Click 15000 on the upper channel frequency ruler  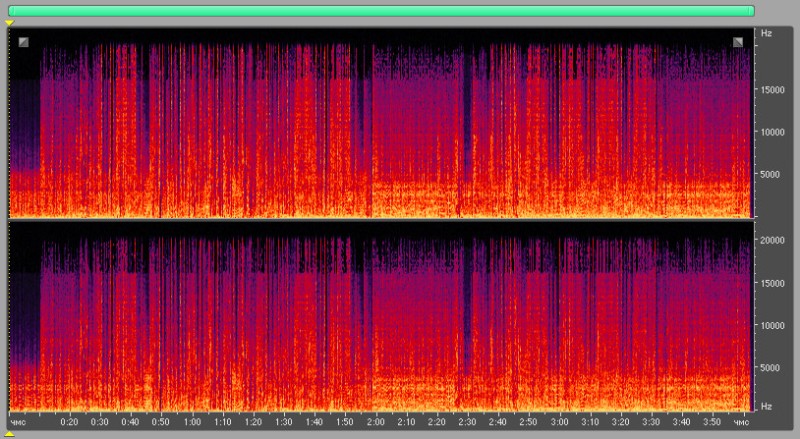(772, 89)
